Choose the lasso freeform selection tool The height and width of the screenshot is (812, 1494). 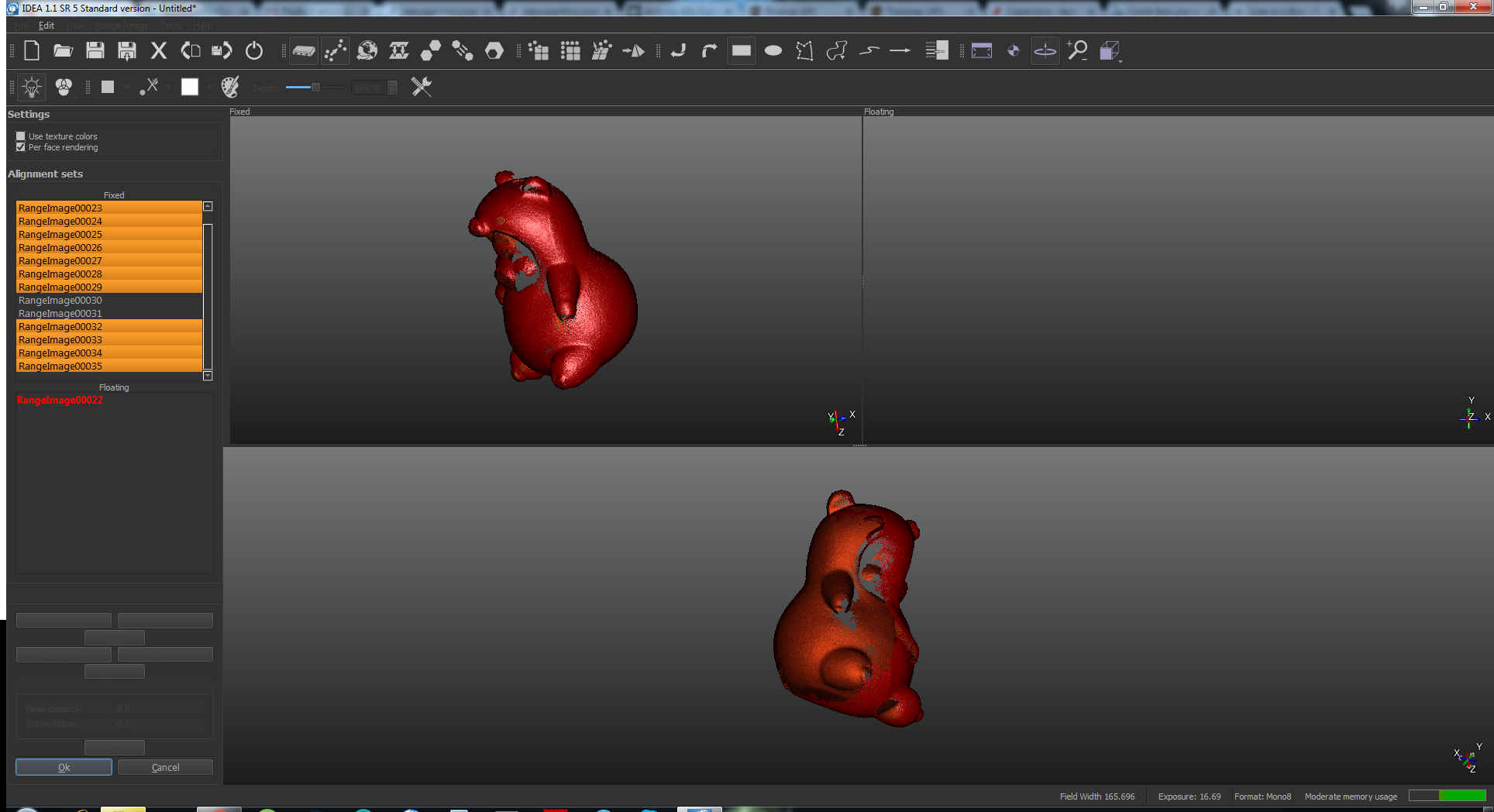coord(837,51)
